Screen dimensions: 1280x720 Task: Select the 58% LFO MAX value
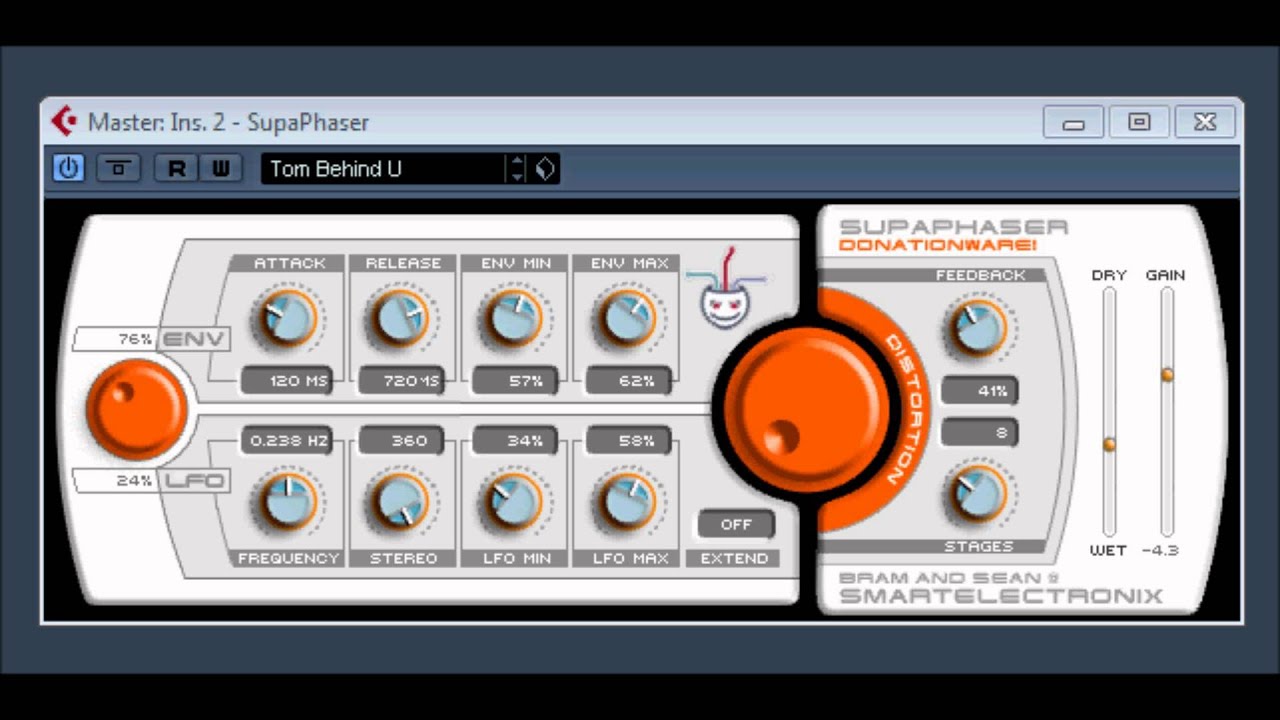628,440
